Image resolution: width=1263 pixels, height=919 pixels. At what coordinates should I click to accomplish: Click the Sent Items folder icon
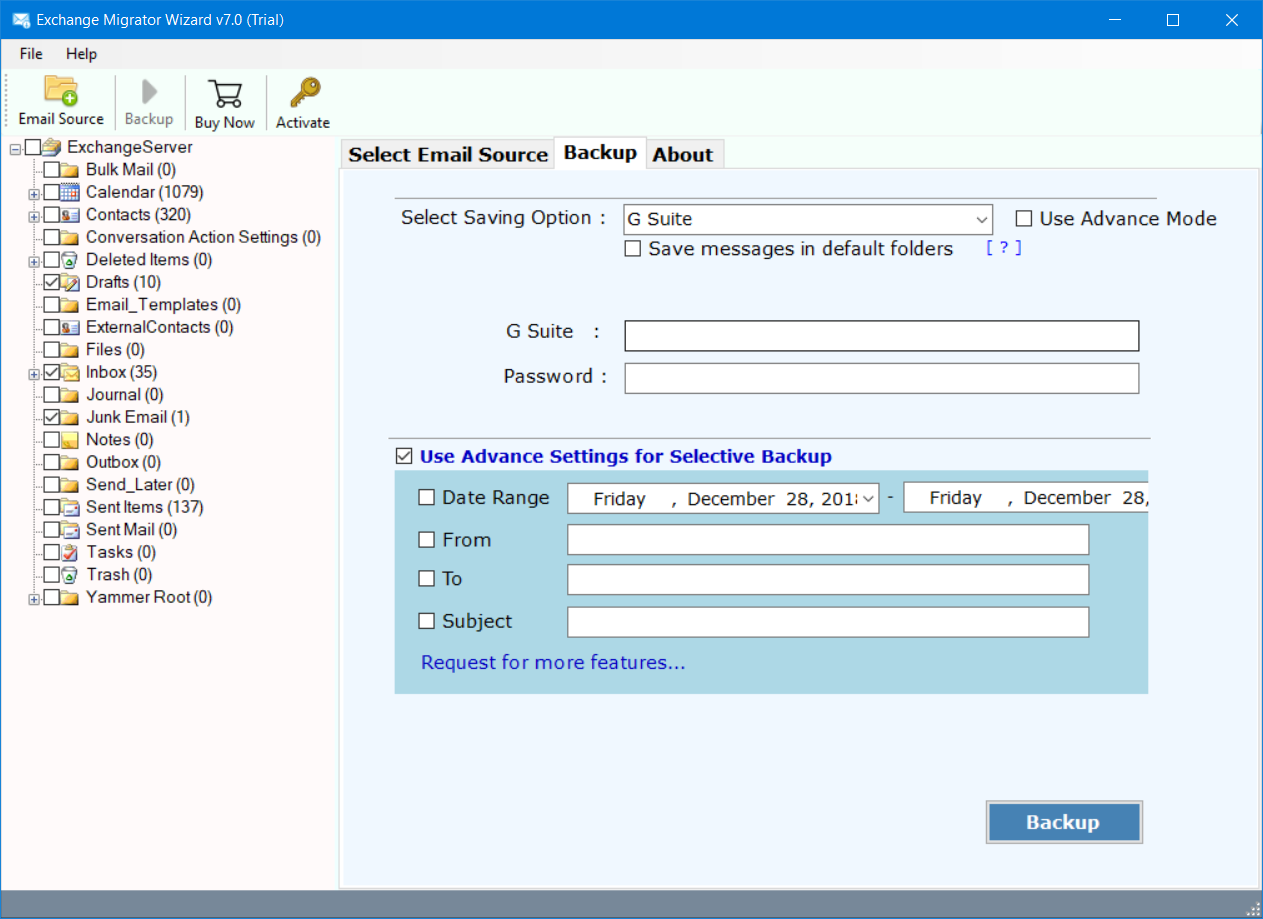70,507
